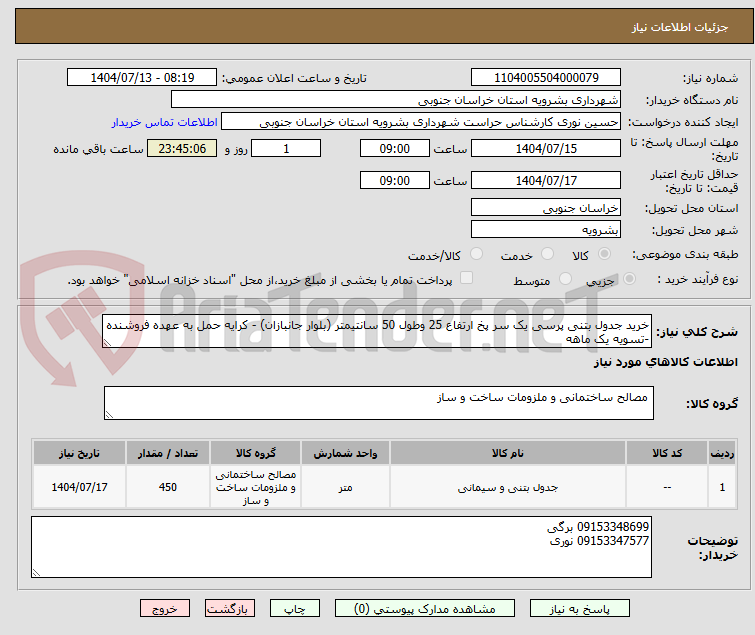Screen dimensions: 755x635
Task: Click the شماره نیاز field 1104005504000079
Action: point(546,78)
